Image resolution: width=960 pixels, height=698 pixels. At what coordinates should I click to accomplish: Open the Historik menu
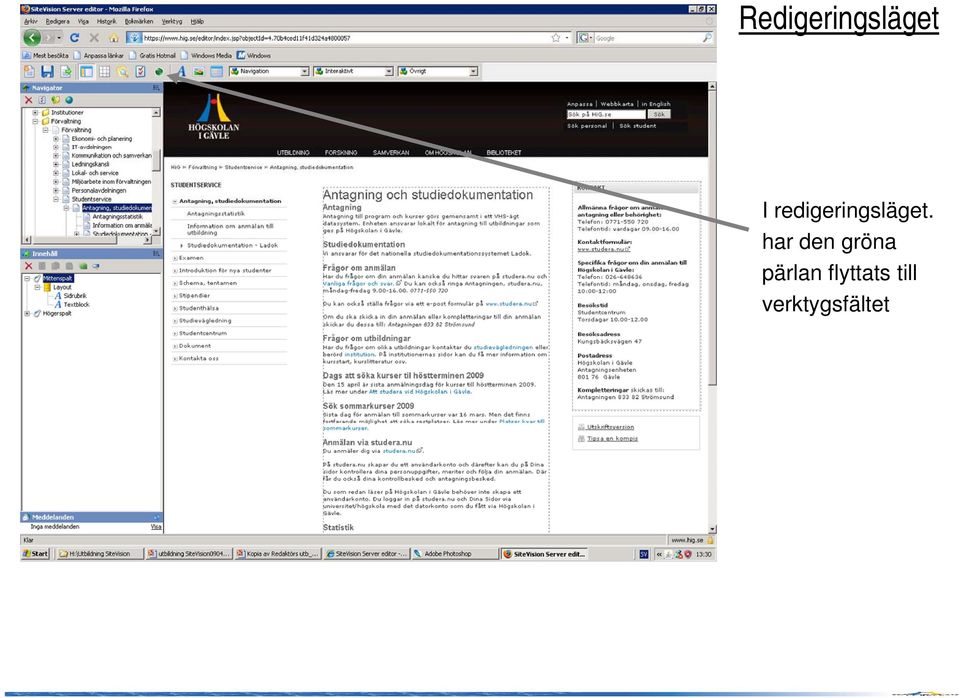(107, 21)
